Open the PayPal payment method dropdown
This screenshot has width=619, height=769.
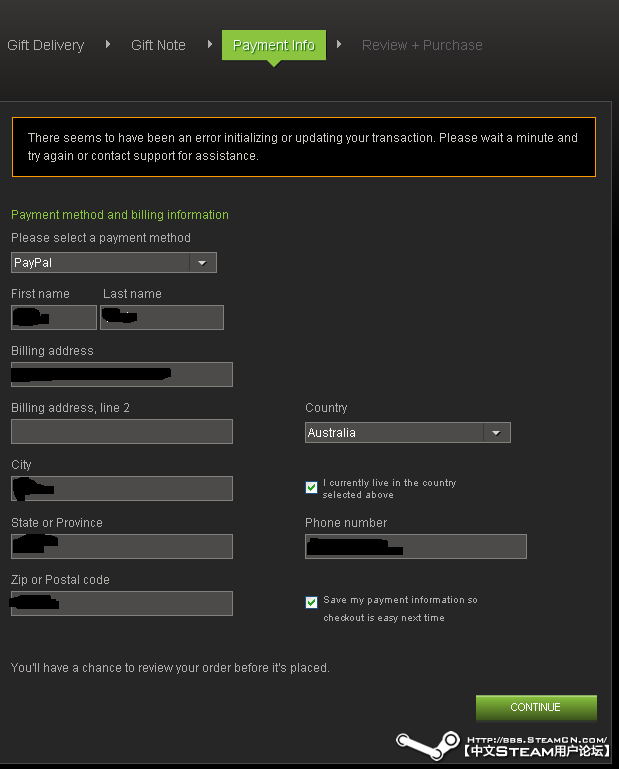114,263
